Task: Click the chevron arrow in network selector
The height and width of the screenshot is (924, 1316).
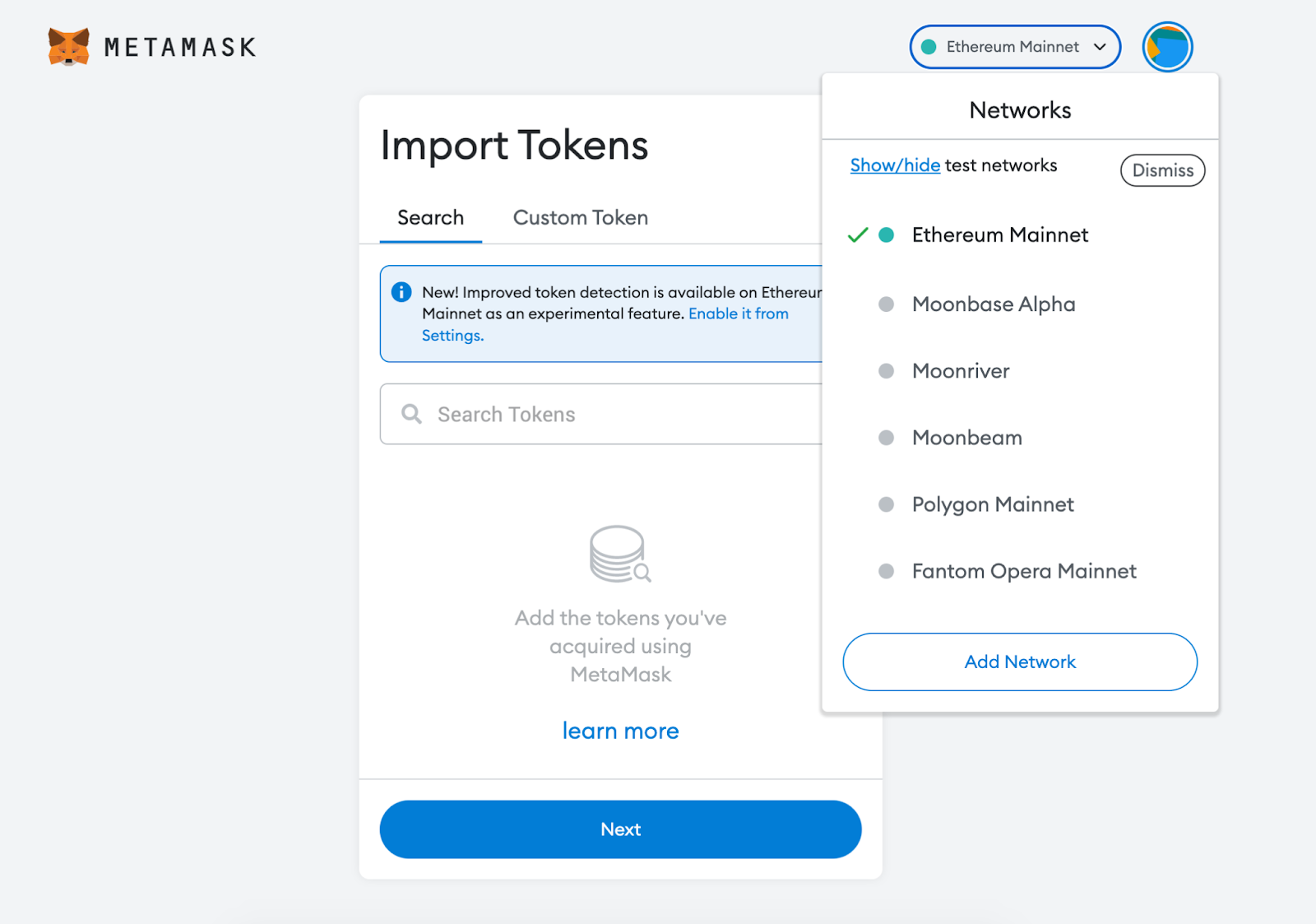Action: point(1100,47)
